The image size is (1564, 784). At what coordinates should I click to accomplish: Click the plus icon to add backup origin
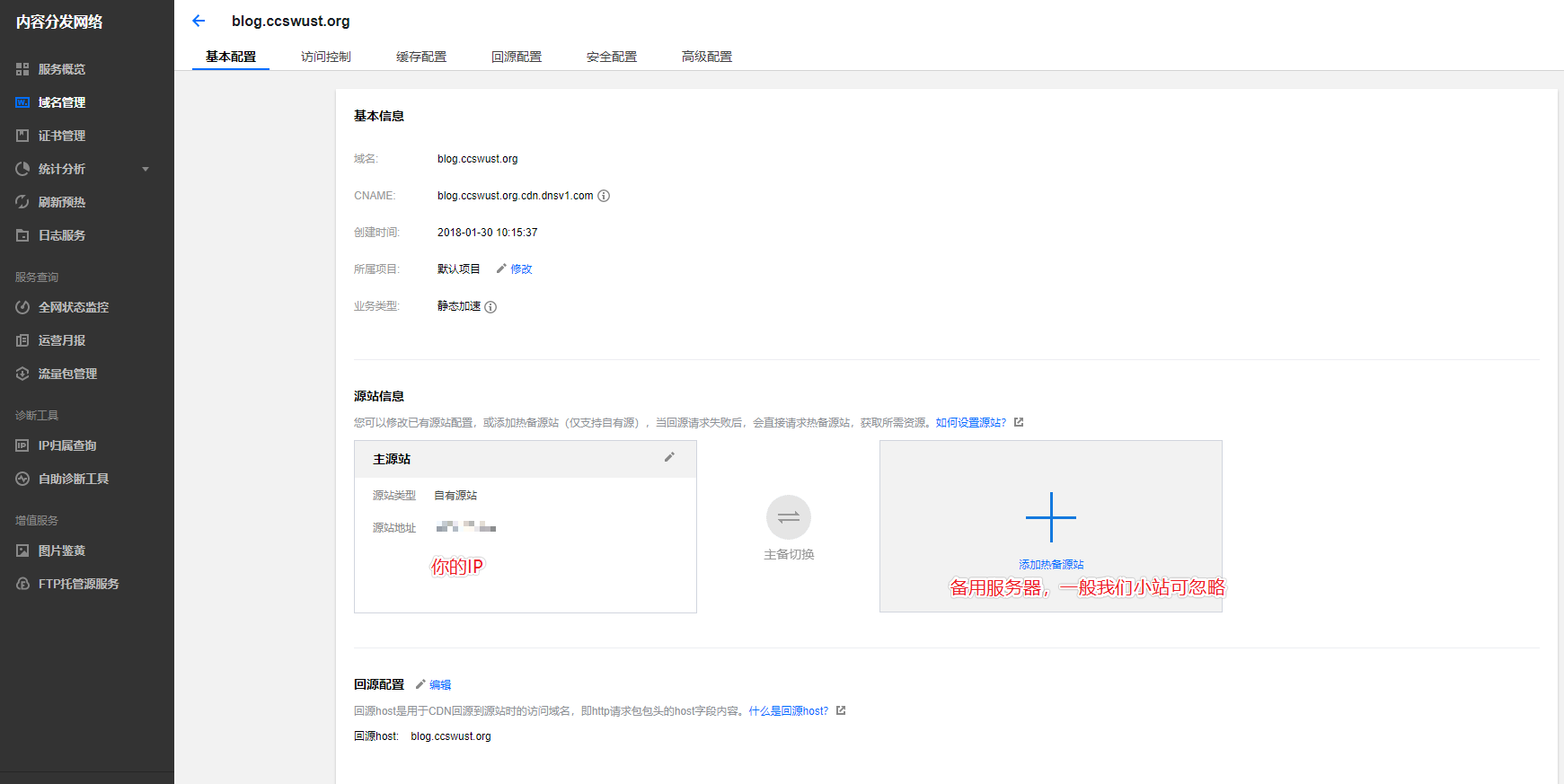[x=1051, y=517]
